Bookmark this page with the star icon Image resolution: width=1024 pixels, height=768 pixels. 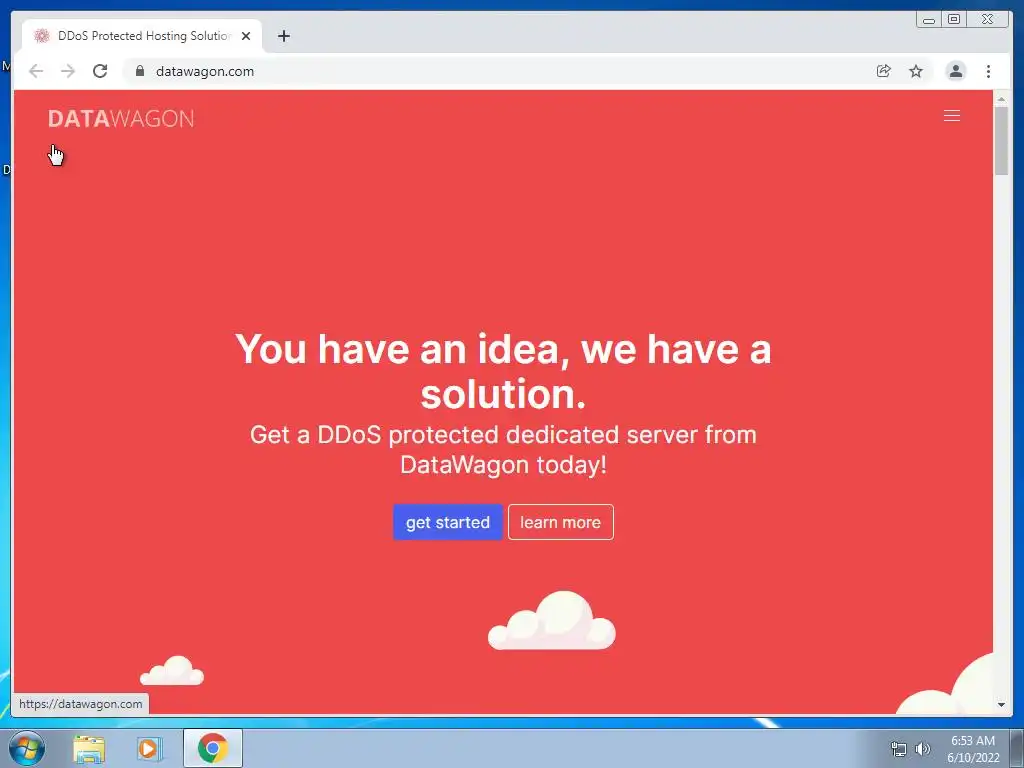[x=916, y=71]
